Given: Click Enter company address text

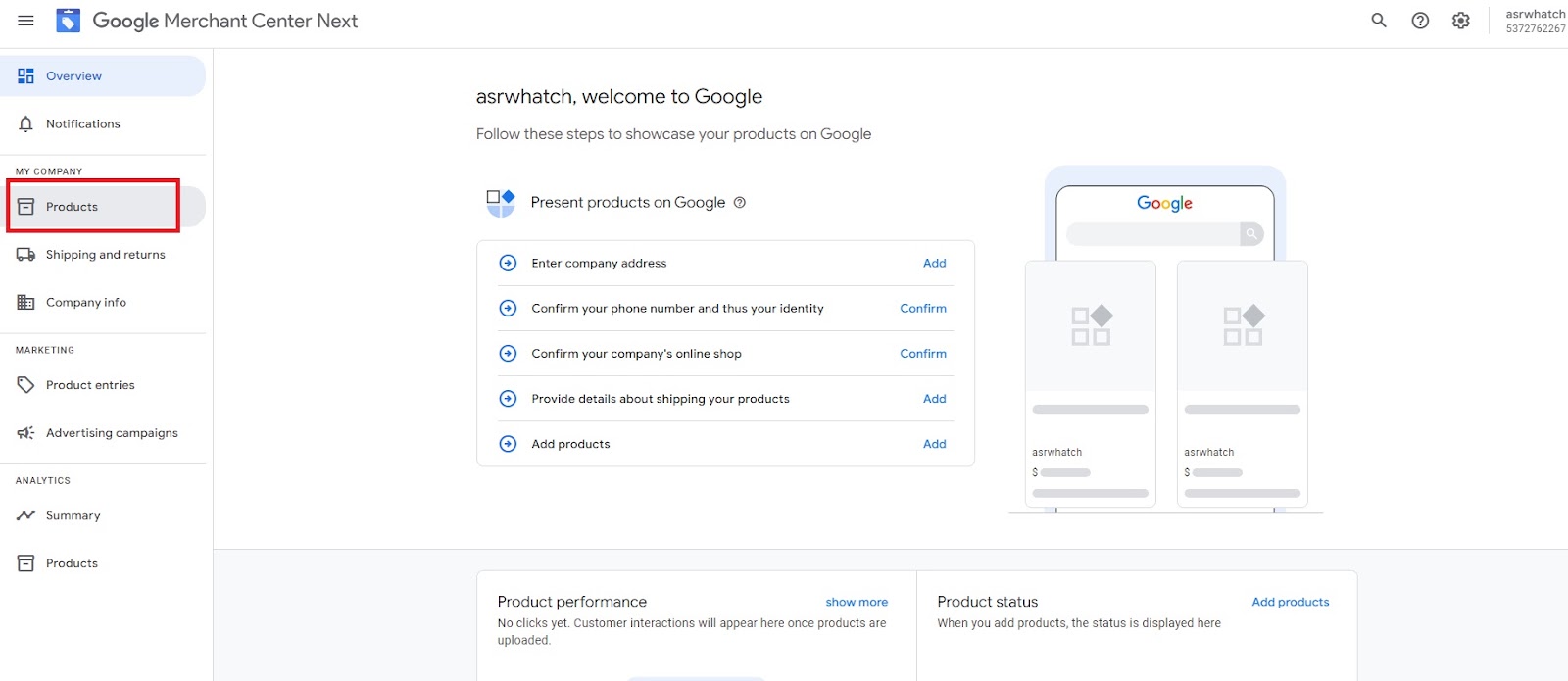Looking at the screenshot, I should 599,263.
